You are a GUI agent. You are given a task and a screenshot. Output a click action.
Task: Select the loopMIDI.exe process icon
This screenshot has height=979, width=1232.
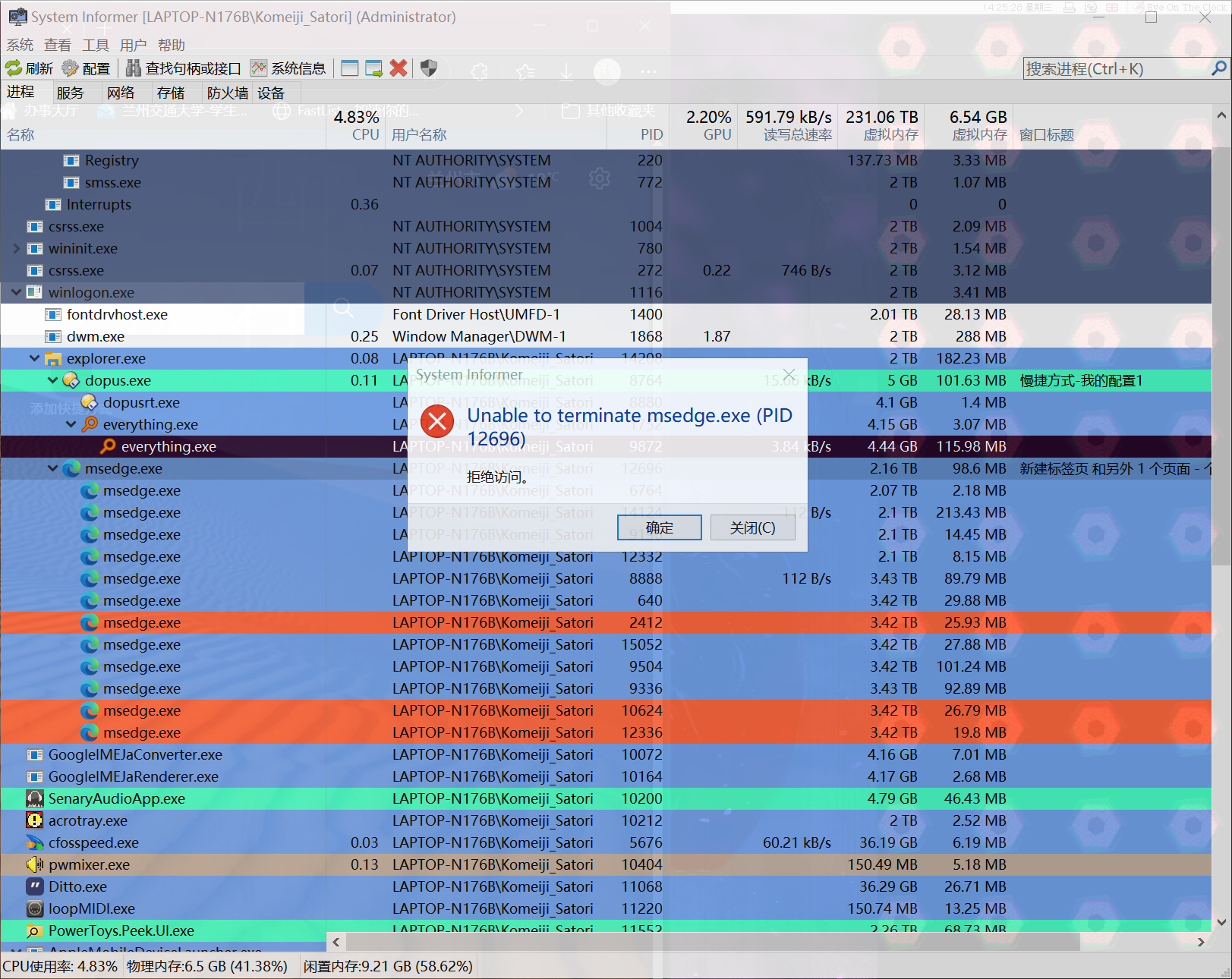coord(35,908)
